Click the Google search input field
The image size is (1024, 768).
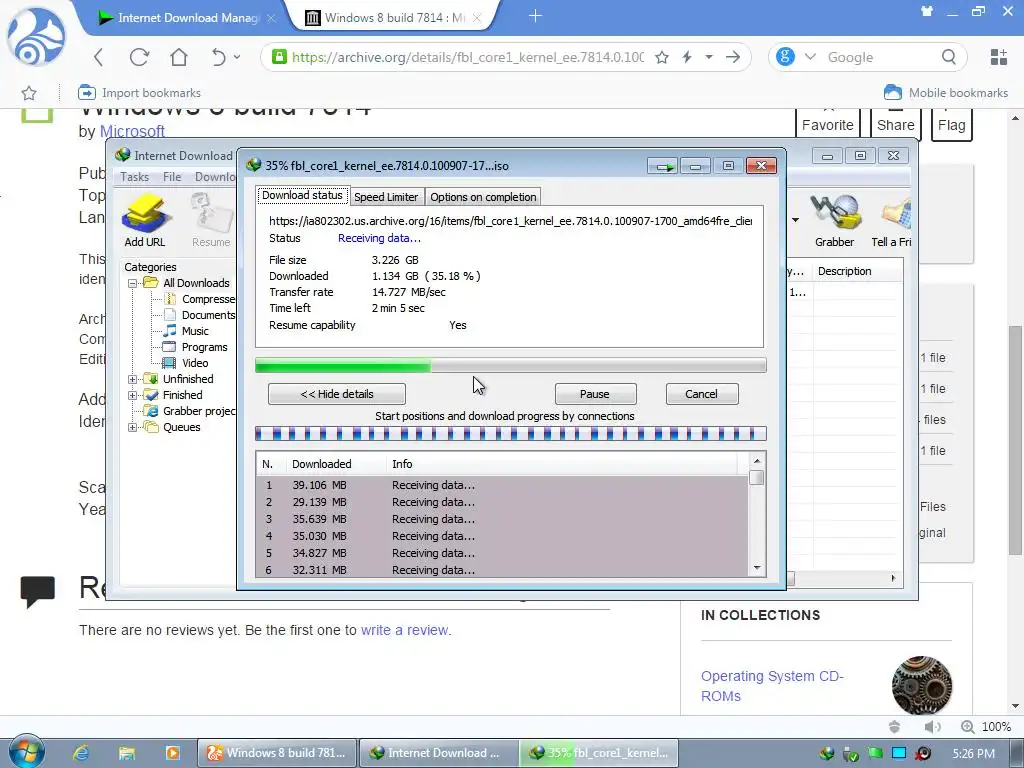(x=879, y=57)
